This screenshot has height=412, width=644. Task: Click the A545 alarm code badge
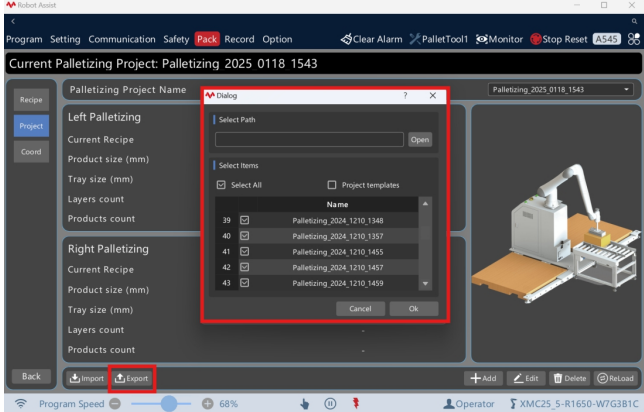pos(607,39)
